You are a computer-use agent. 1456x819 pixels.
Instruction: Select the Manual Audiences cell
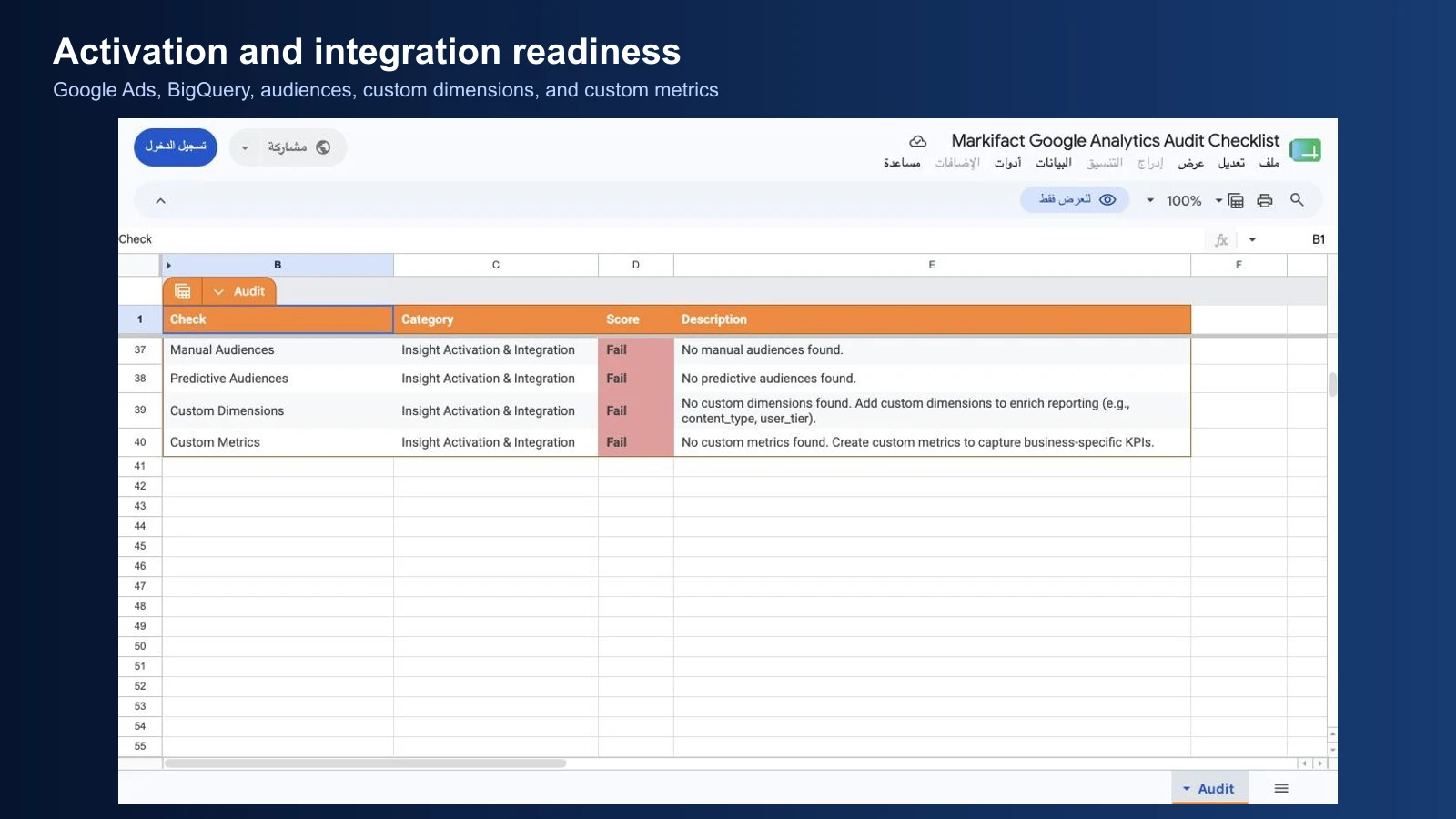278,350
